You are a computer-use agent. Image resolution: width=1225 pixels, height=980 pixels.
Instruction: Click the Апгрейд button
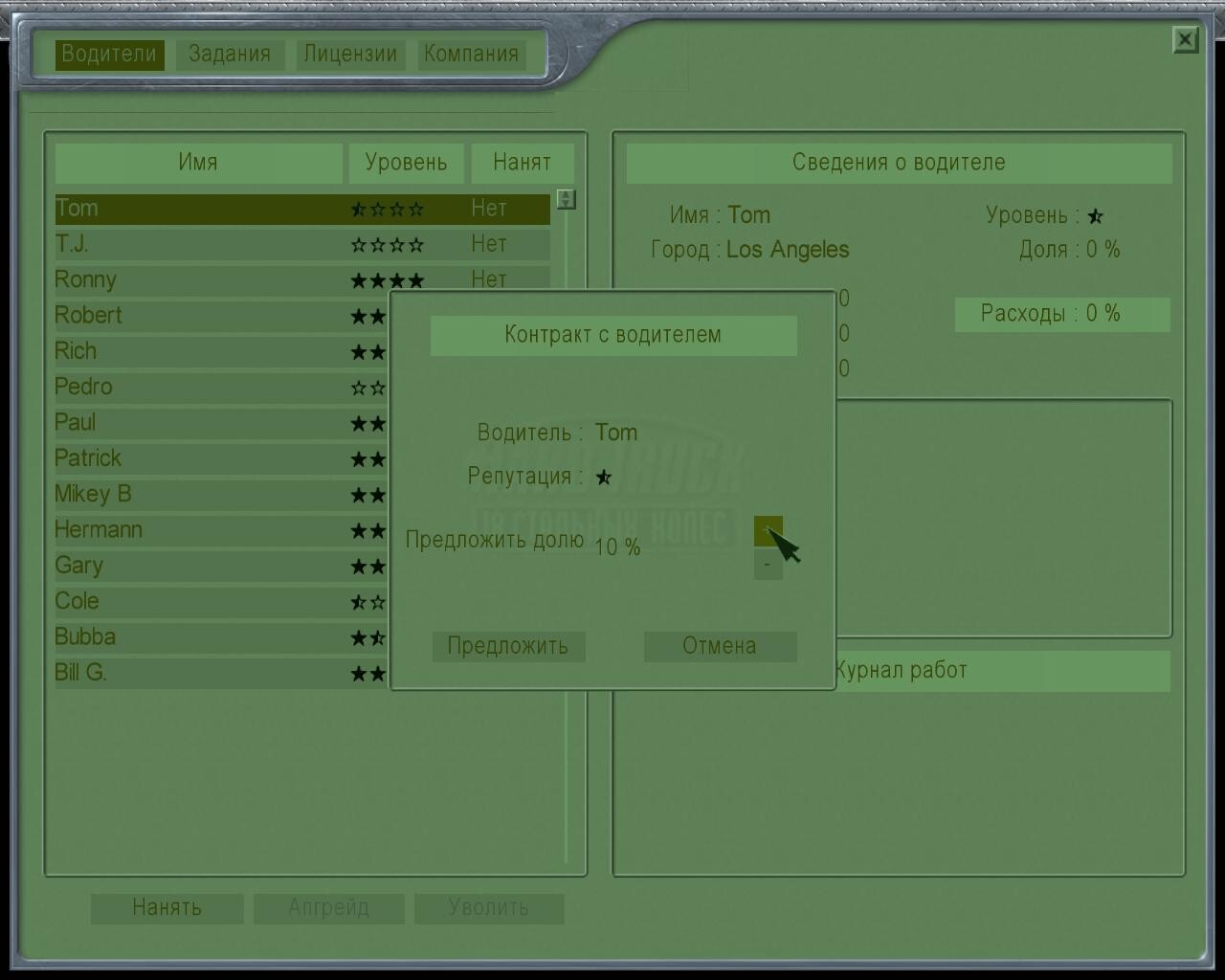(x=329, y=908)
